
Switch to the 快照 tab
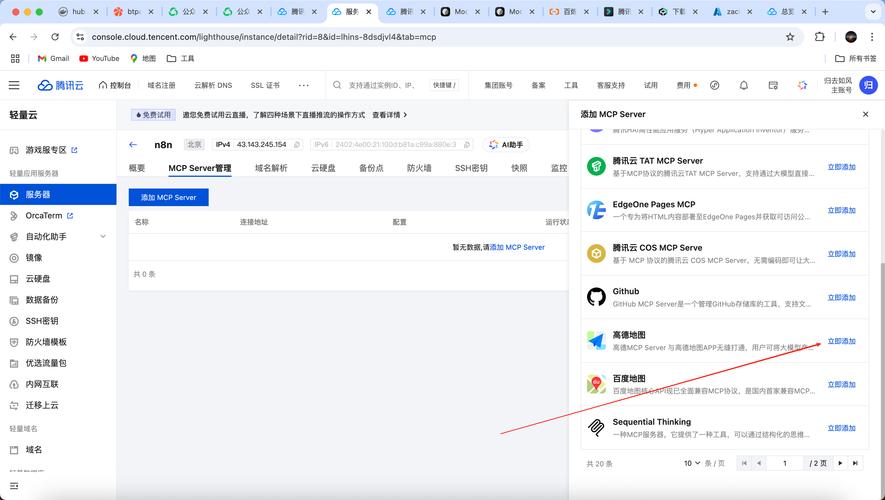pos(519,168)
